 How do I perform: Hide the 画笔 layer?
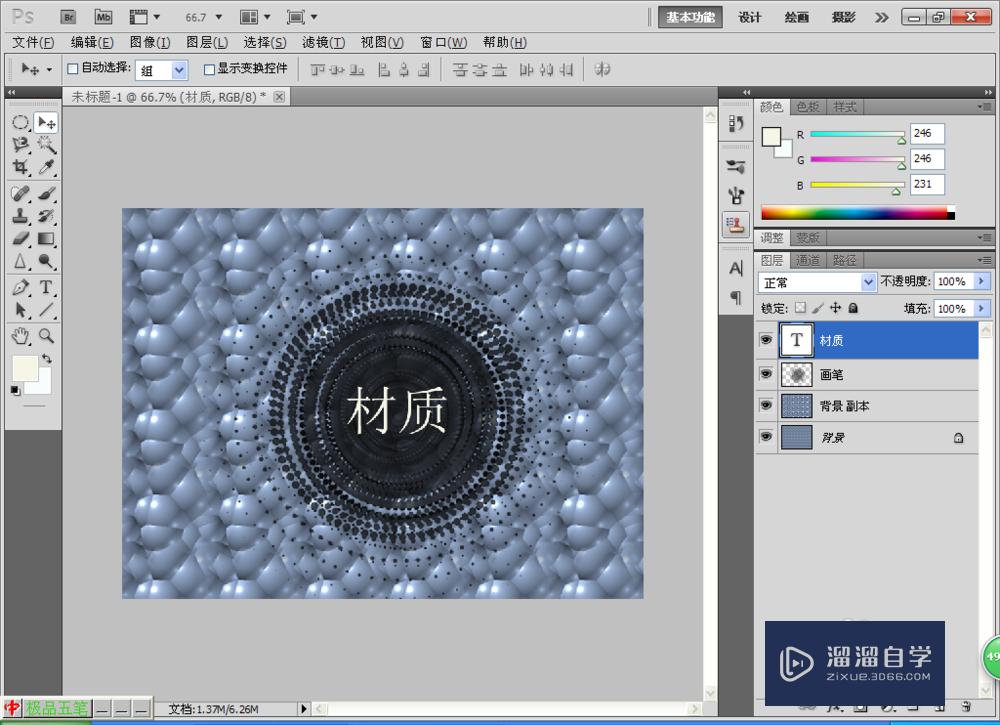coord(766,373)
